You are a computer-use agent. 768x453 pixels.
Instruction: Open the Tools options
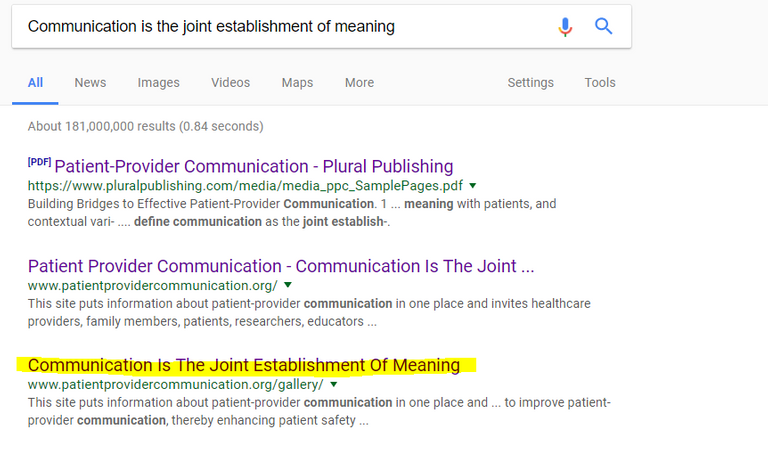tap(600, 83)
